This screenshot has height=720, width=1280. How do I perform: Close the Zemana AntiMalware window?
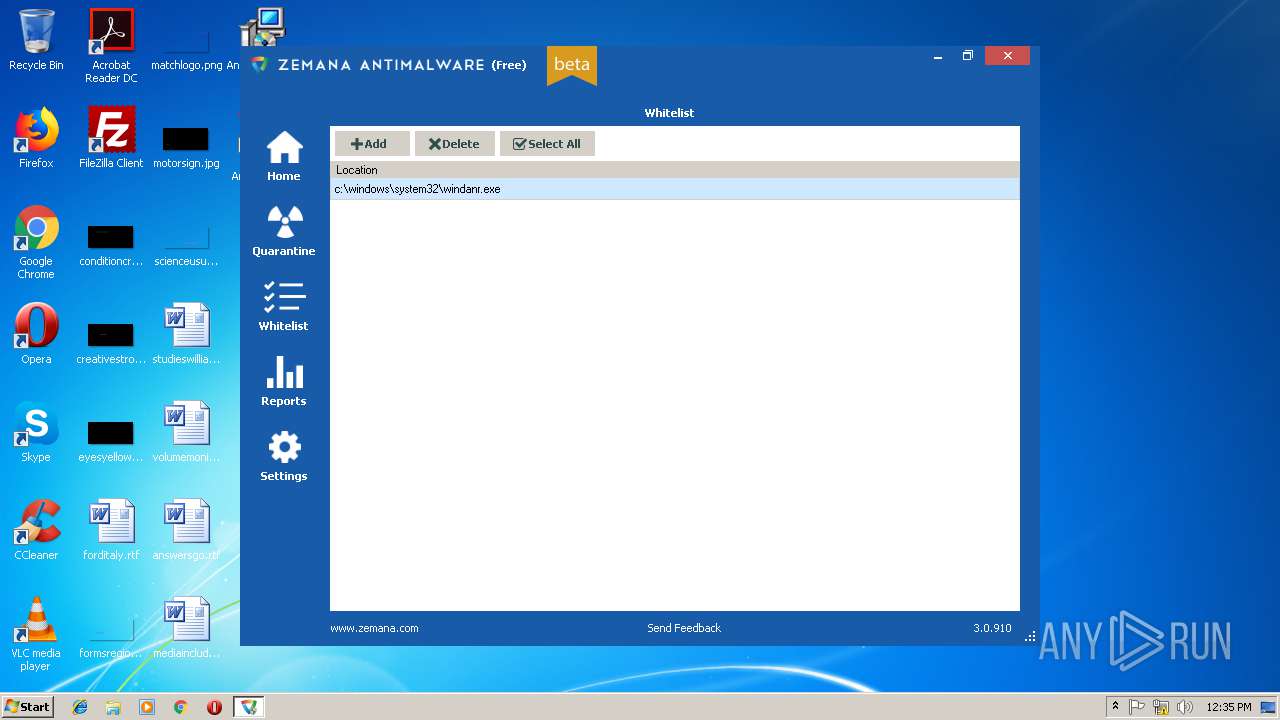[x=1008, y=56]
